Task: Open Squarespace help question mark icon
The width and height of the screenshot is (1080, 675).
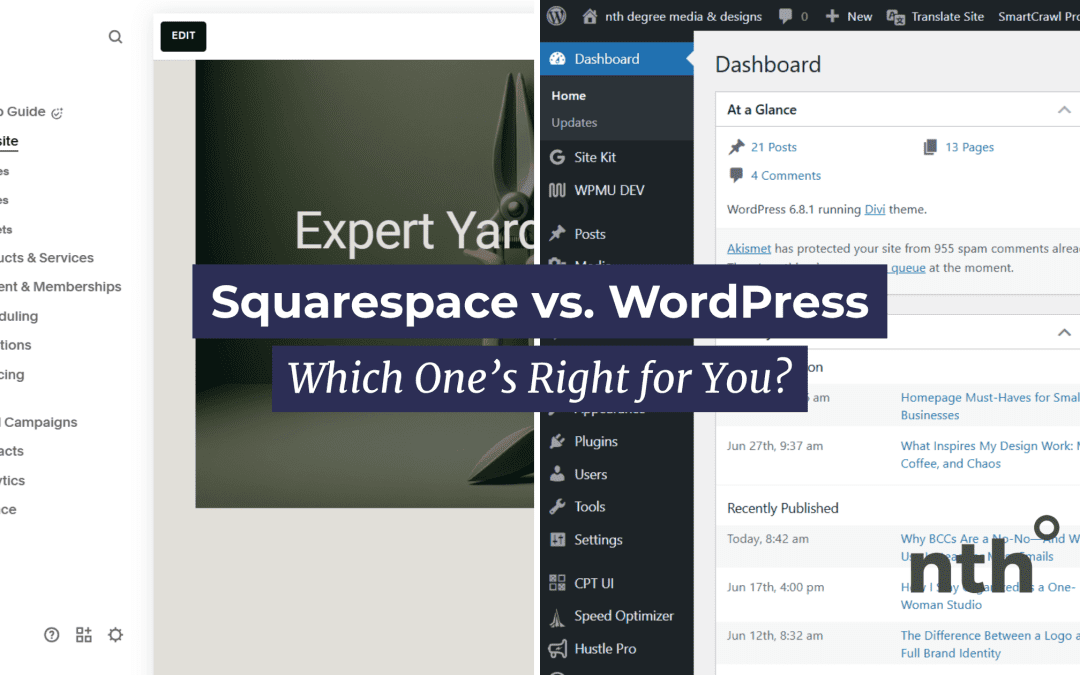Action: pos(52,634)
